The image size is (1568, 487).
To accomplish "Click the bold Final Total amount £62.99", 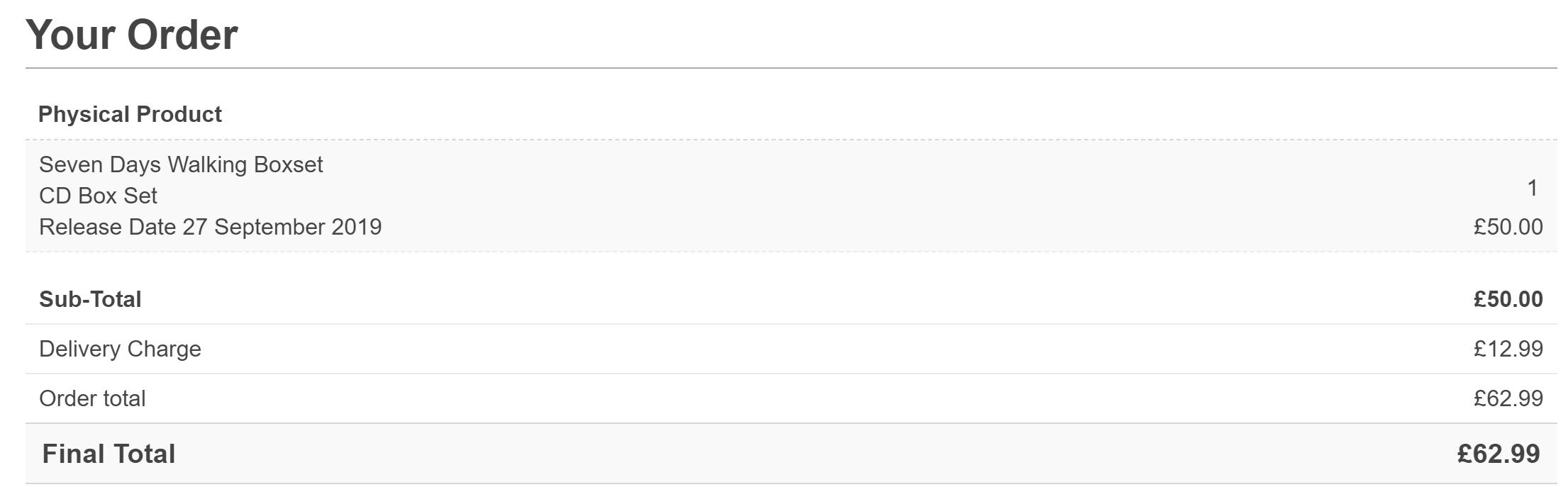I will (1499, 454).
